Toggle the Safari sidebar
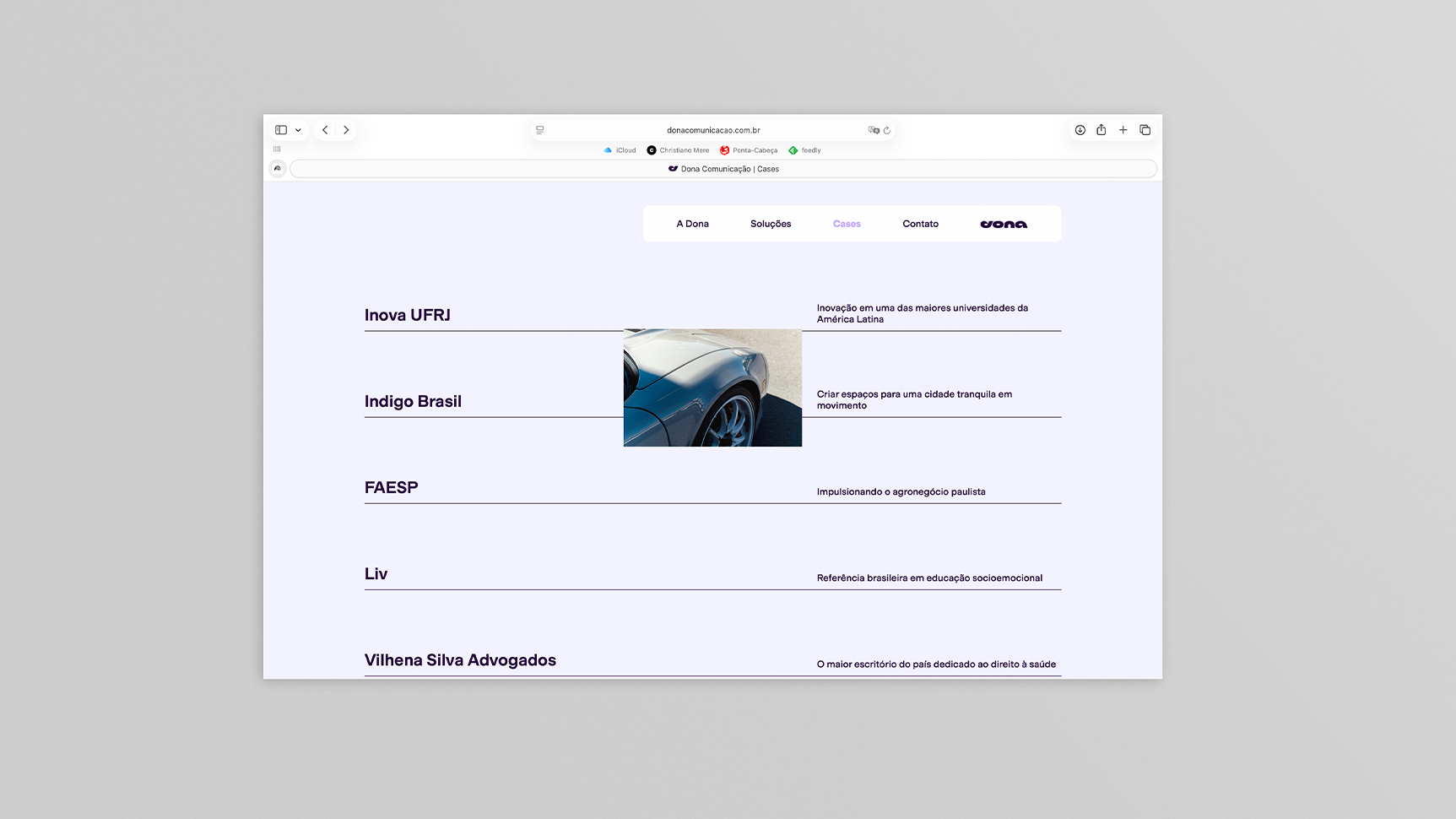 281,130
